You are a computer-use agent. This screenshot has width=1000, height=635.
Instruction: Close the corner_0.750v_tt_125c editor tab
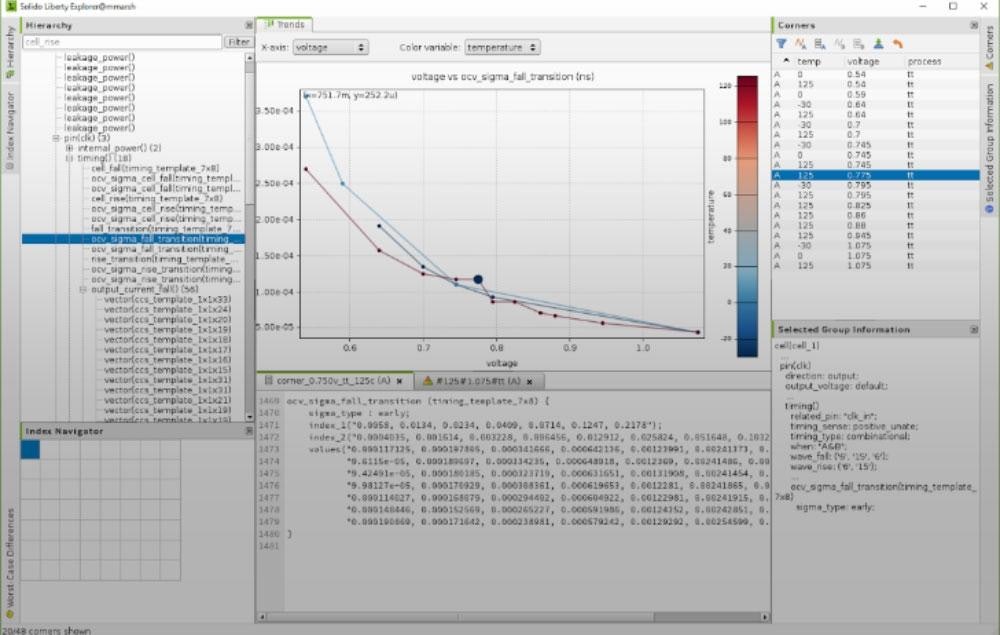(399, 381)
